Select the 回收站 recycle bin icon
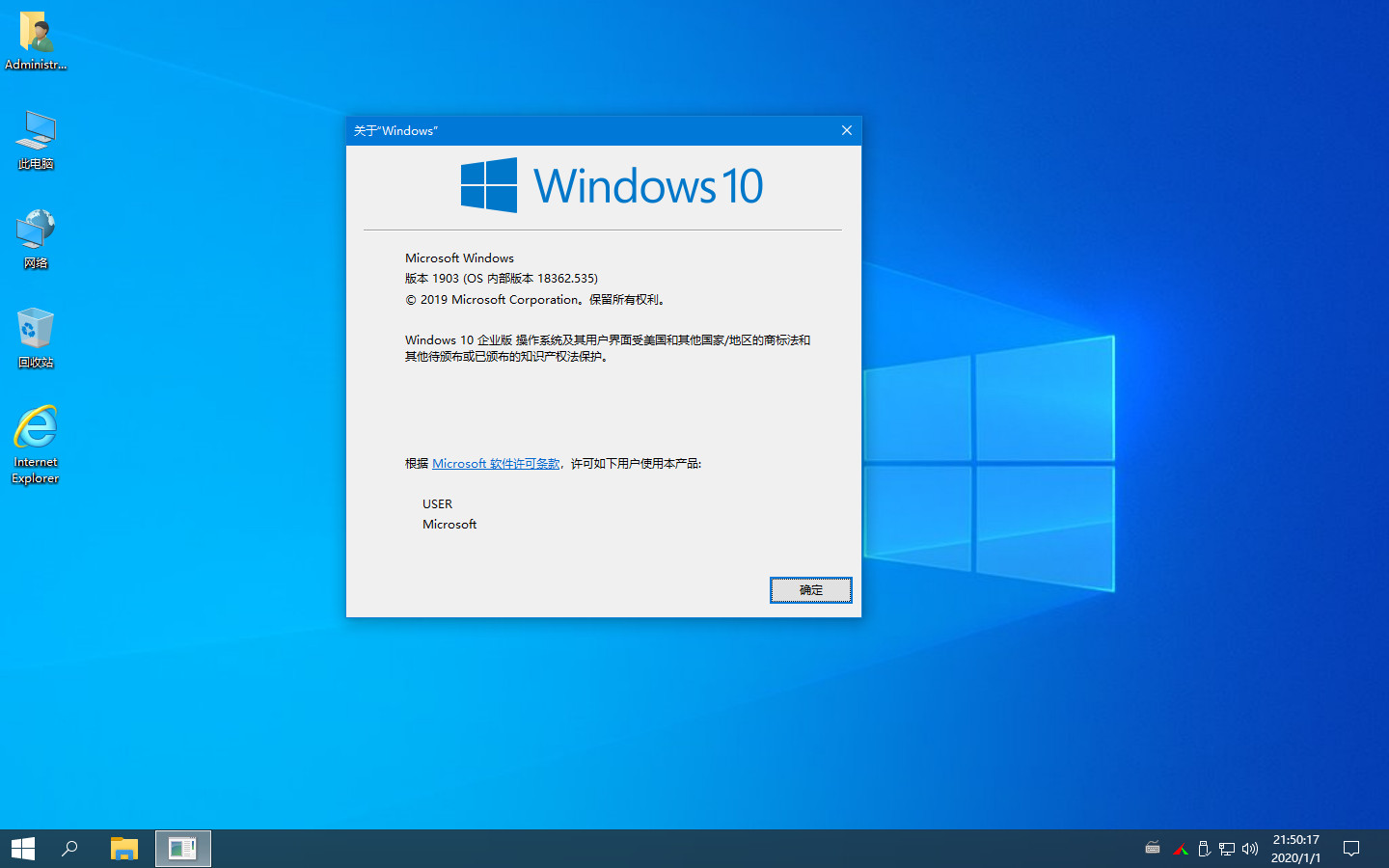 (36, 339)
